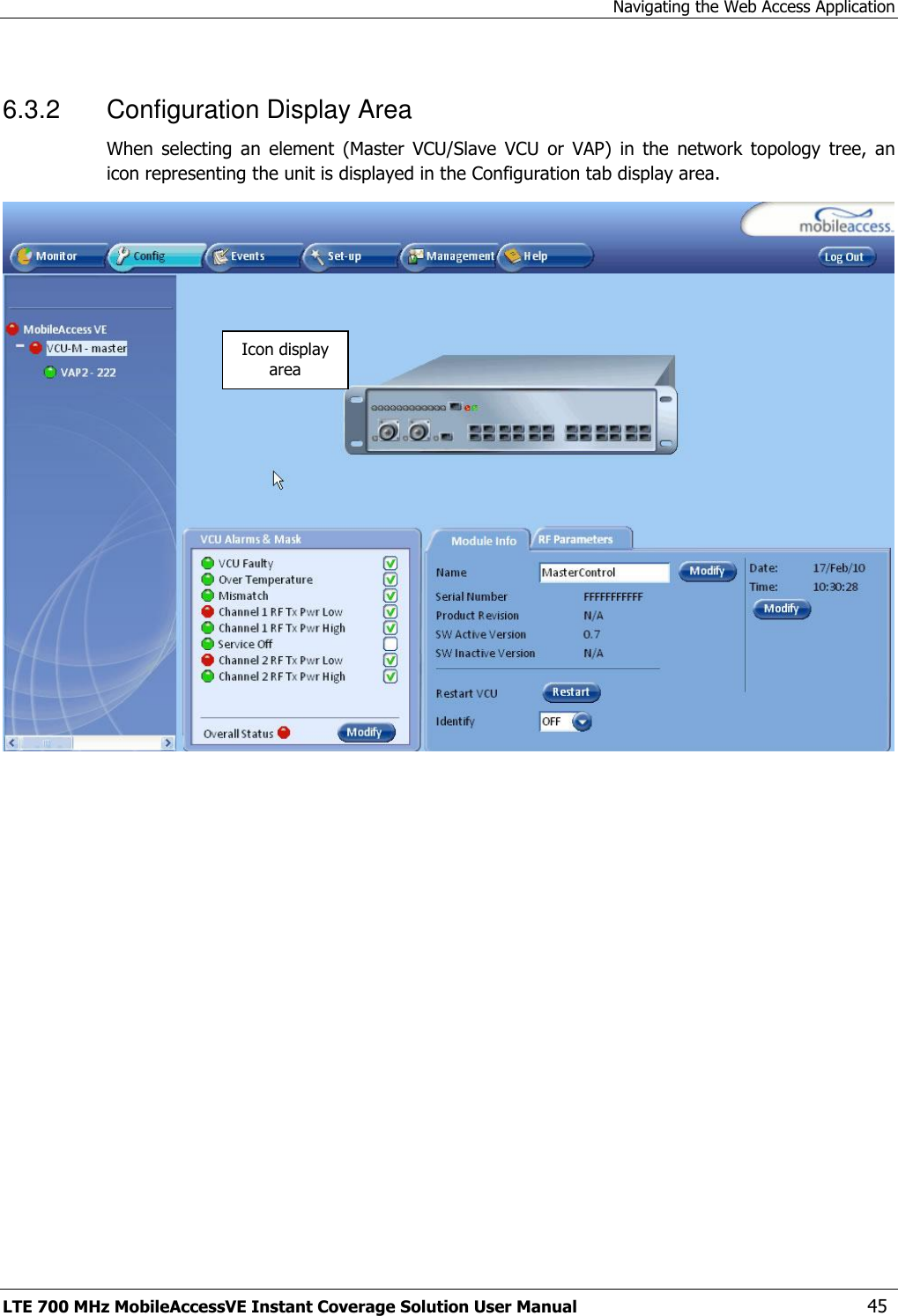Click Modify in VCU Alarms & Mask panel

(x=367, y=732)
